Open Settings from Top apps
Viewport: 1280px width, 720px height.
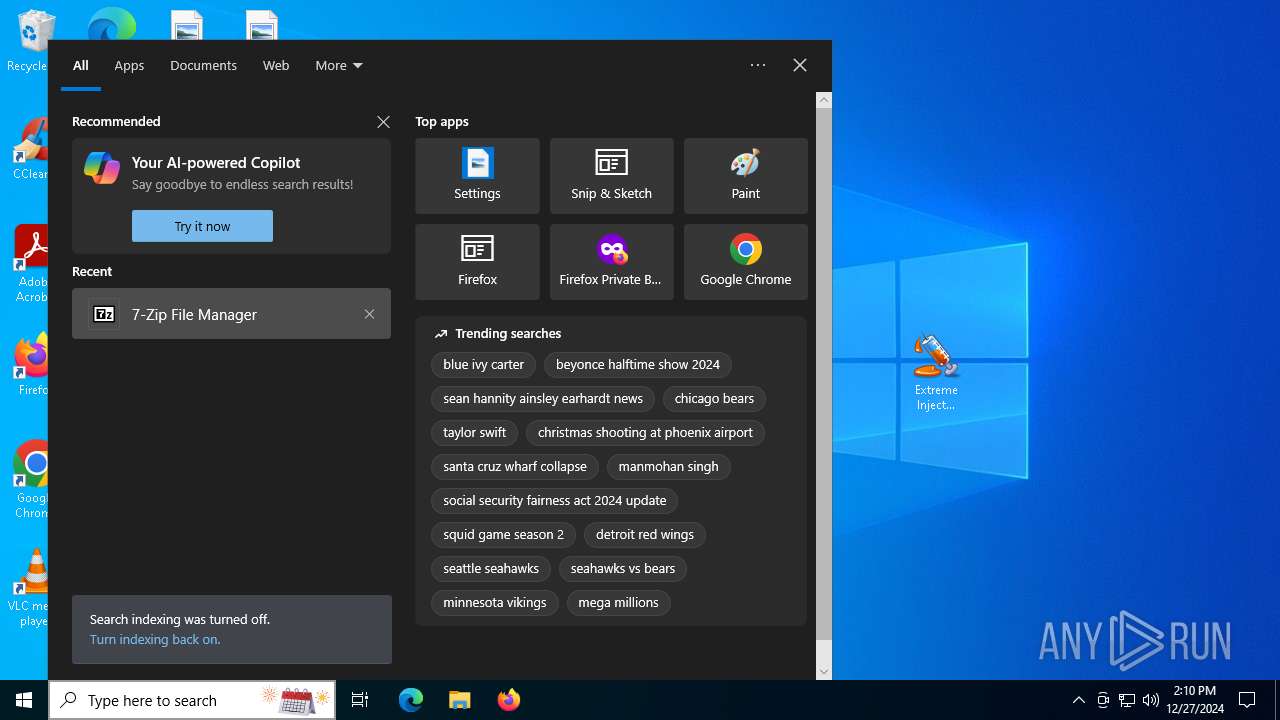pyautogui.click(x=477, y=176)
